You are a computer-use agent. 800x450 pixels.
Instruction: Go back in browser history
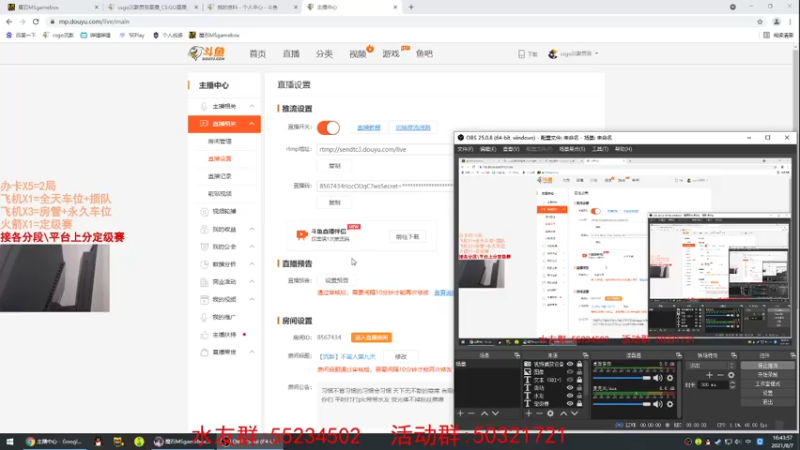click(9, 21)
